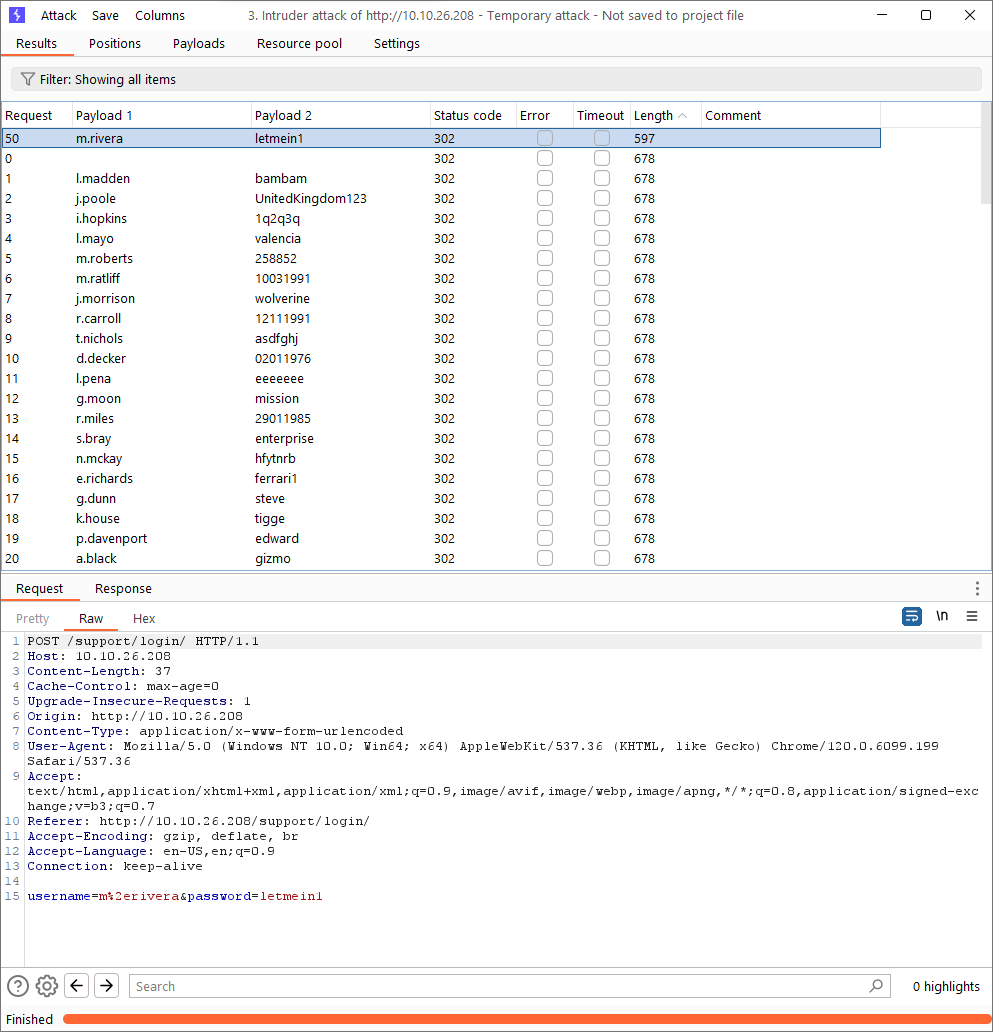This screenshot has height=1032, width=993.
Task: Click the 0 highlights label
Action: point(946,986)
